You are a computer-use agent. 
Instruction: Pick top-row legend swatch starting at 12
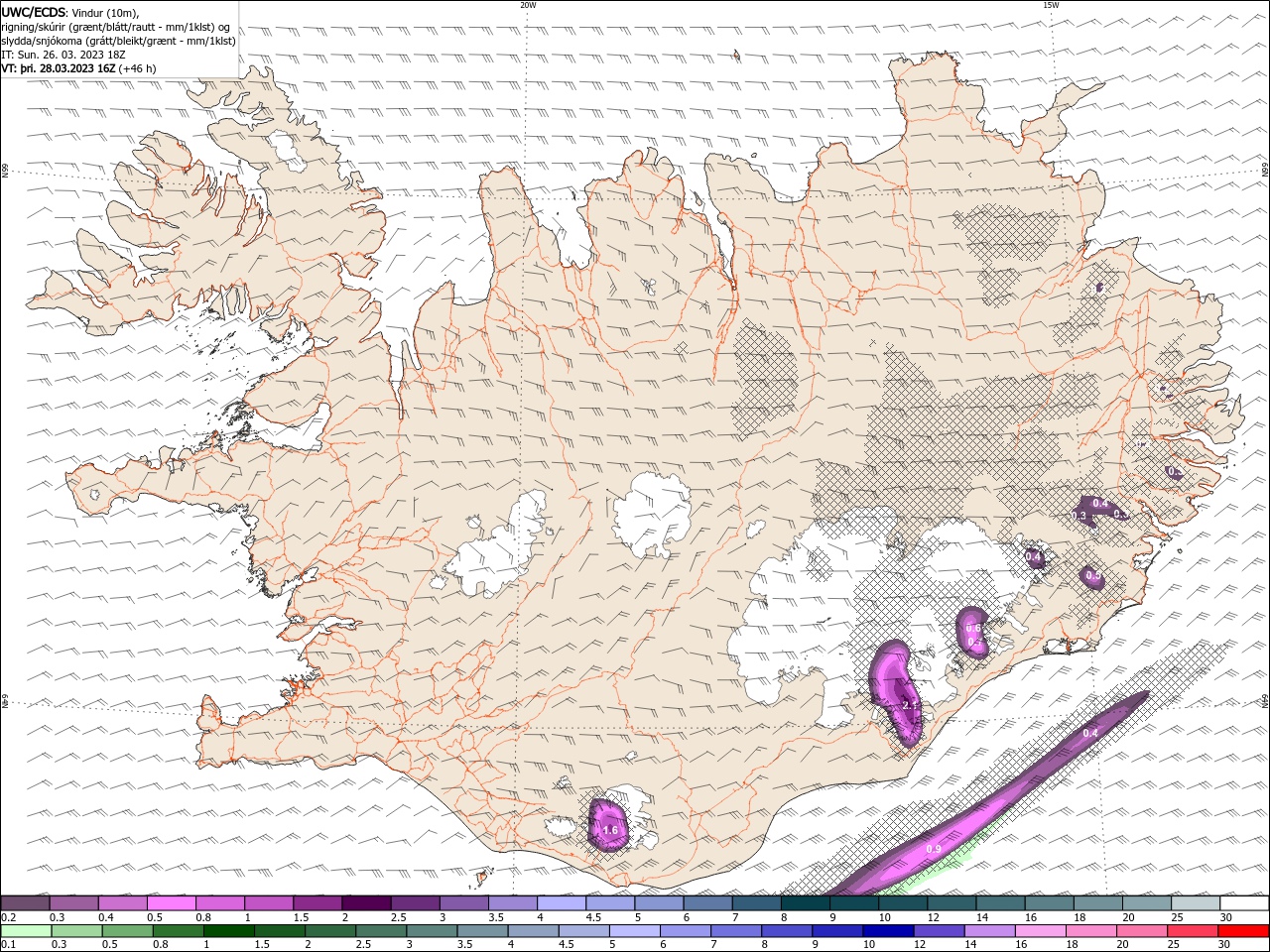point(952,902)
